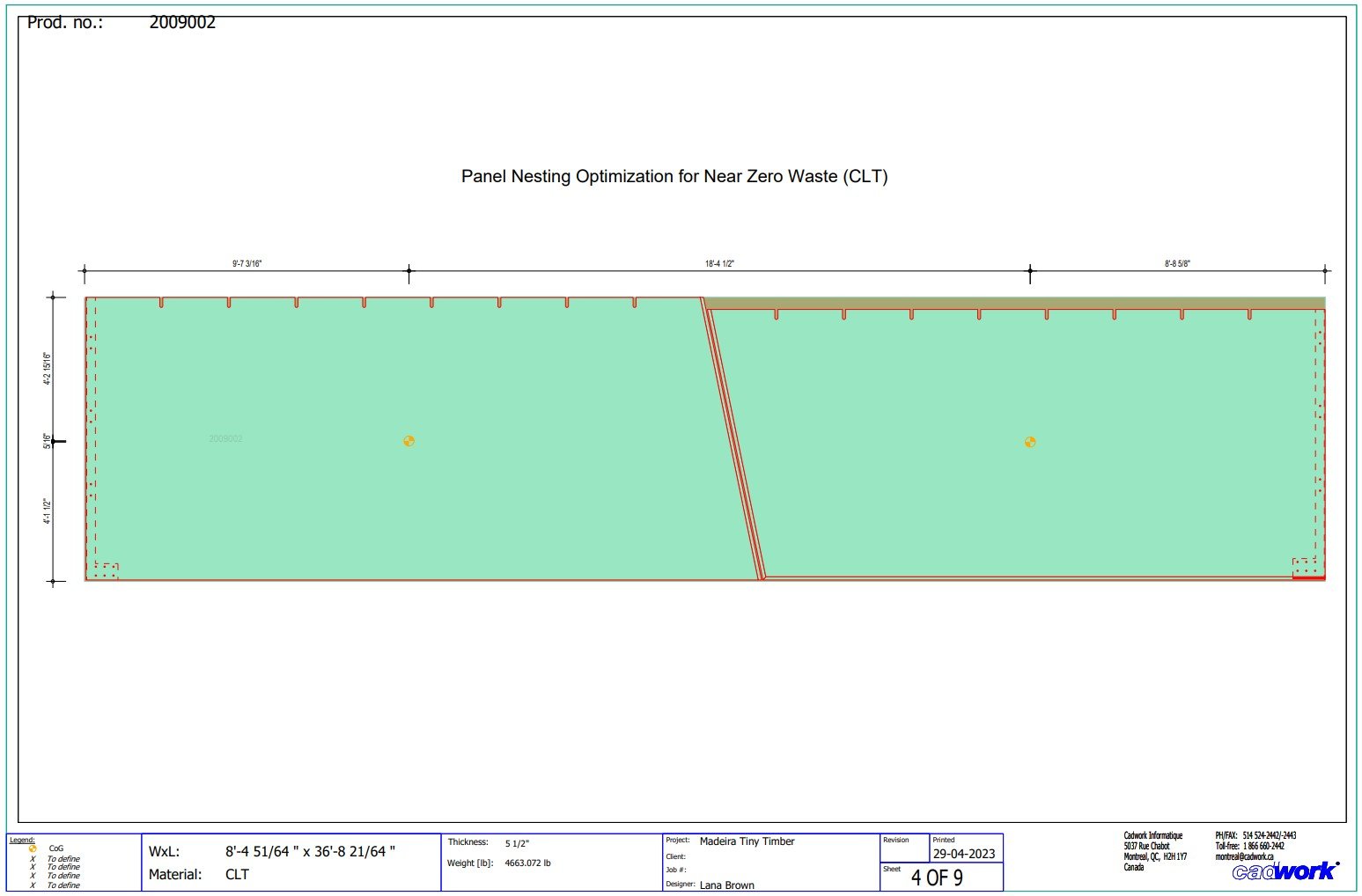1362x896 pixels.
Task: Click the '5037 Rue Chabot' address line
Action: point(1146,846)
